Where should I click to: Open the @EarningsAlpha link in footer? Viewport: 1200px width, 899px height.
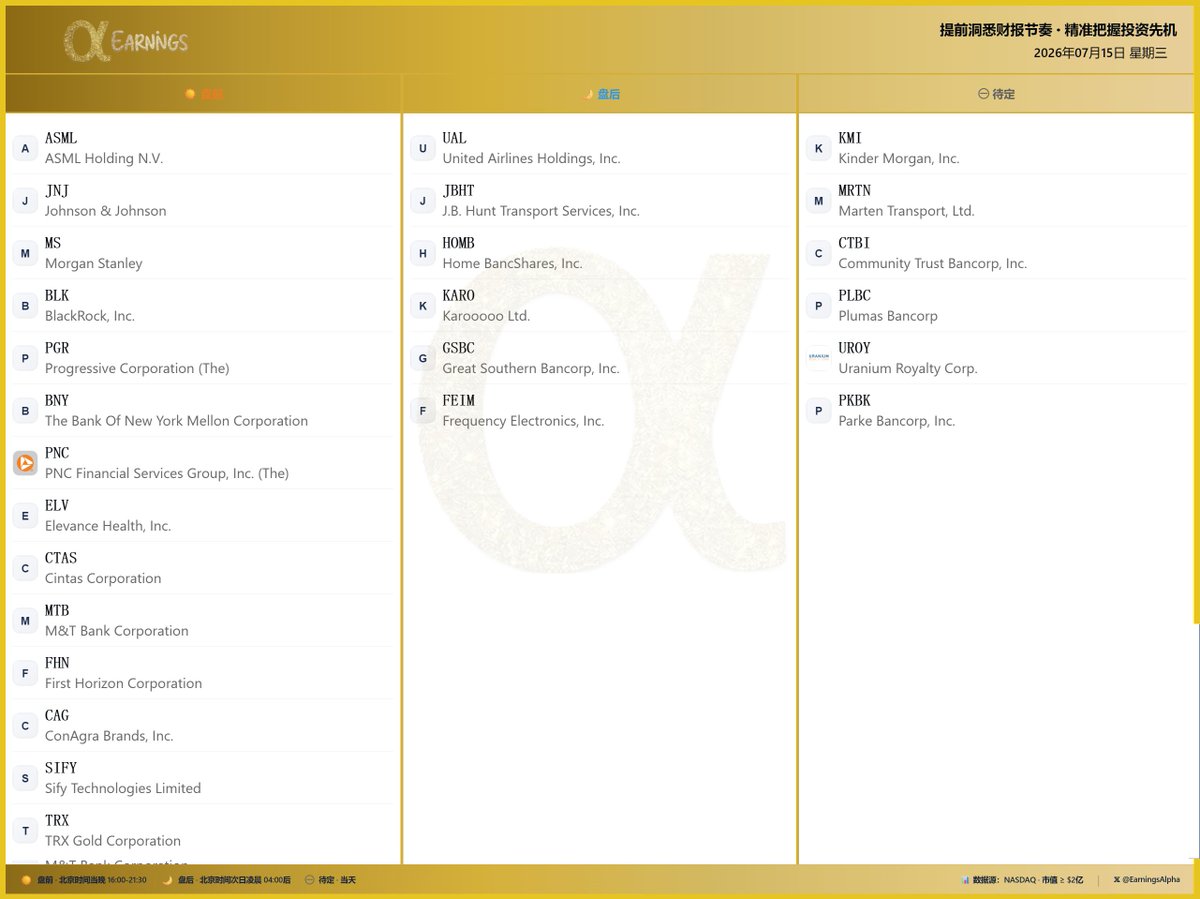click(x=1146, y=880)
